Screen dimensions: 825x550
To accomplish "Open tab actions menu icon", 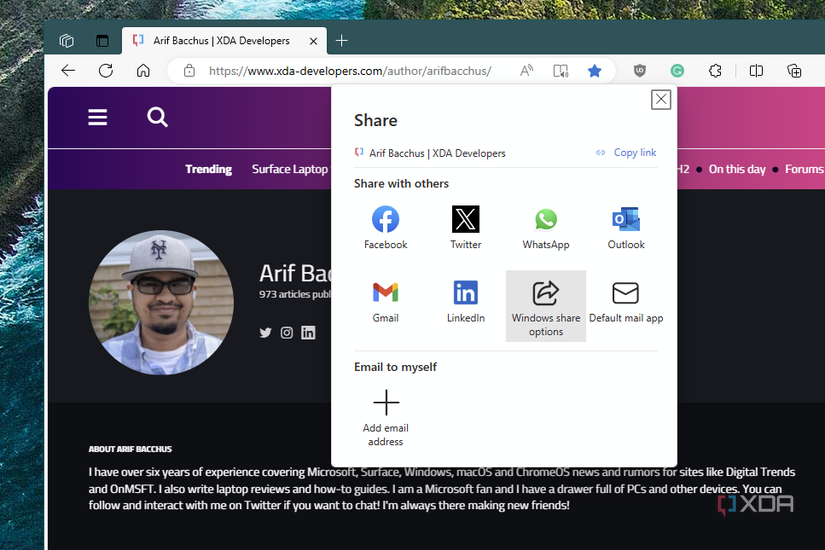I will pos(102,41).
